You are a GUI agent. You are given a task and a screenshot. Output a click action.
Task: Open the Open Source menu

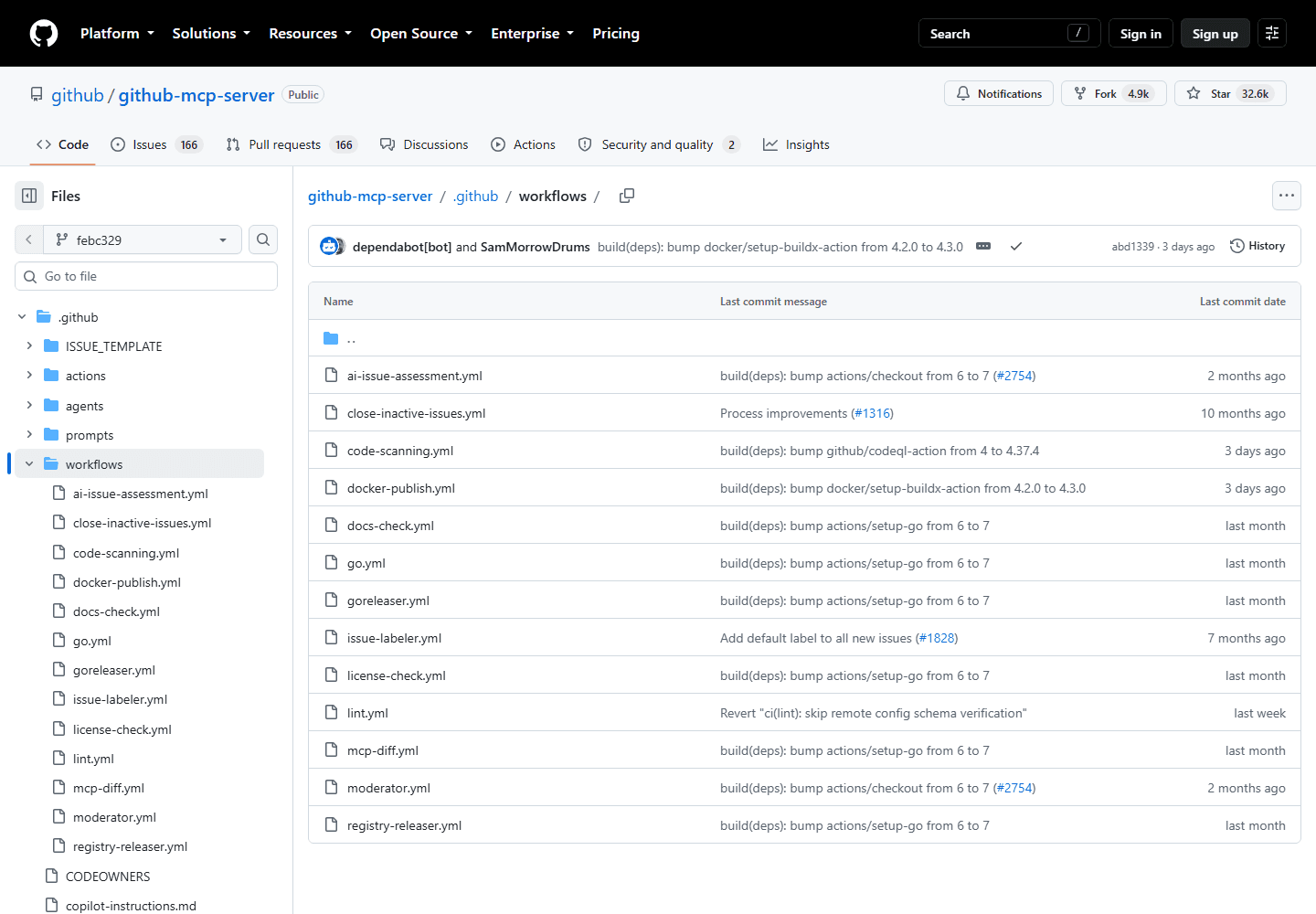pyautogui.click(x=421, y=34)
